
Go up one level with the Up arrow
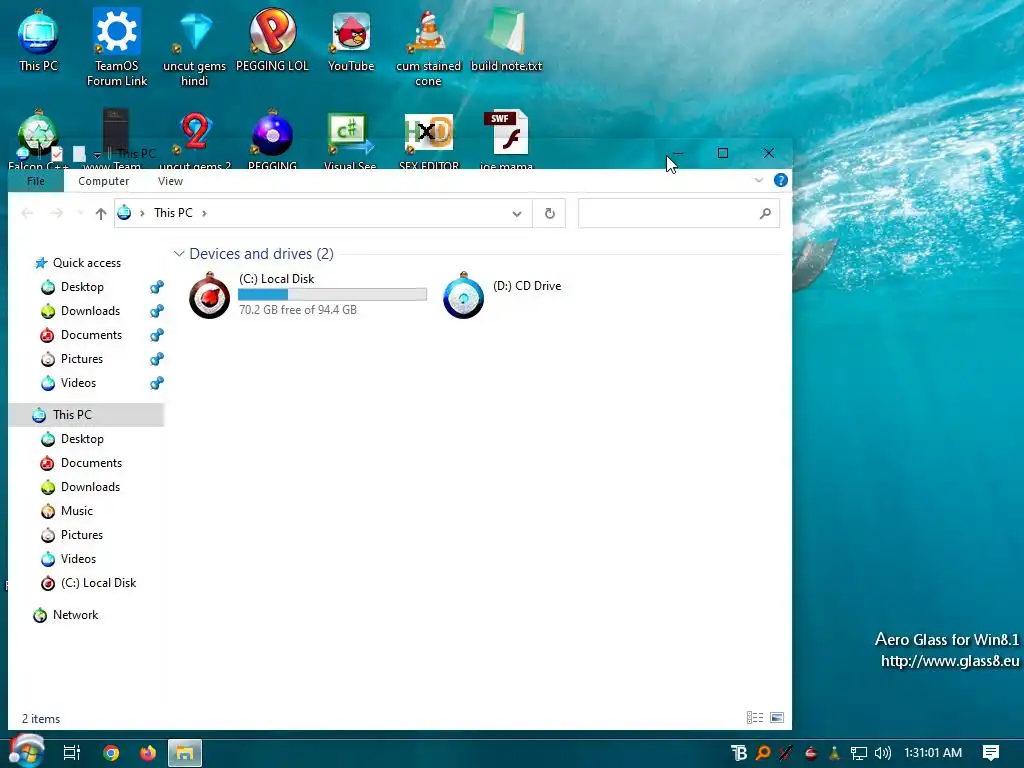pos(101,213)
